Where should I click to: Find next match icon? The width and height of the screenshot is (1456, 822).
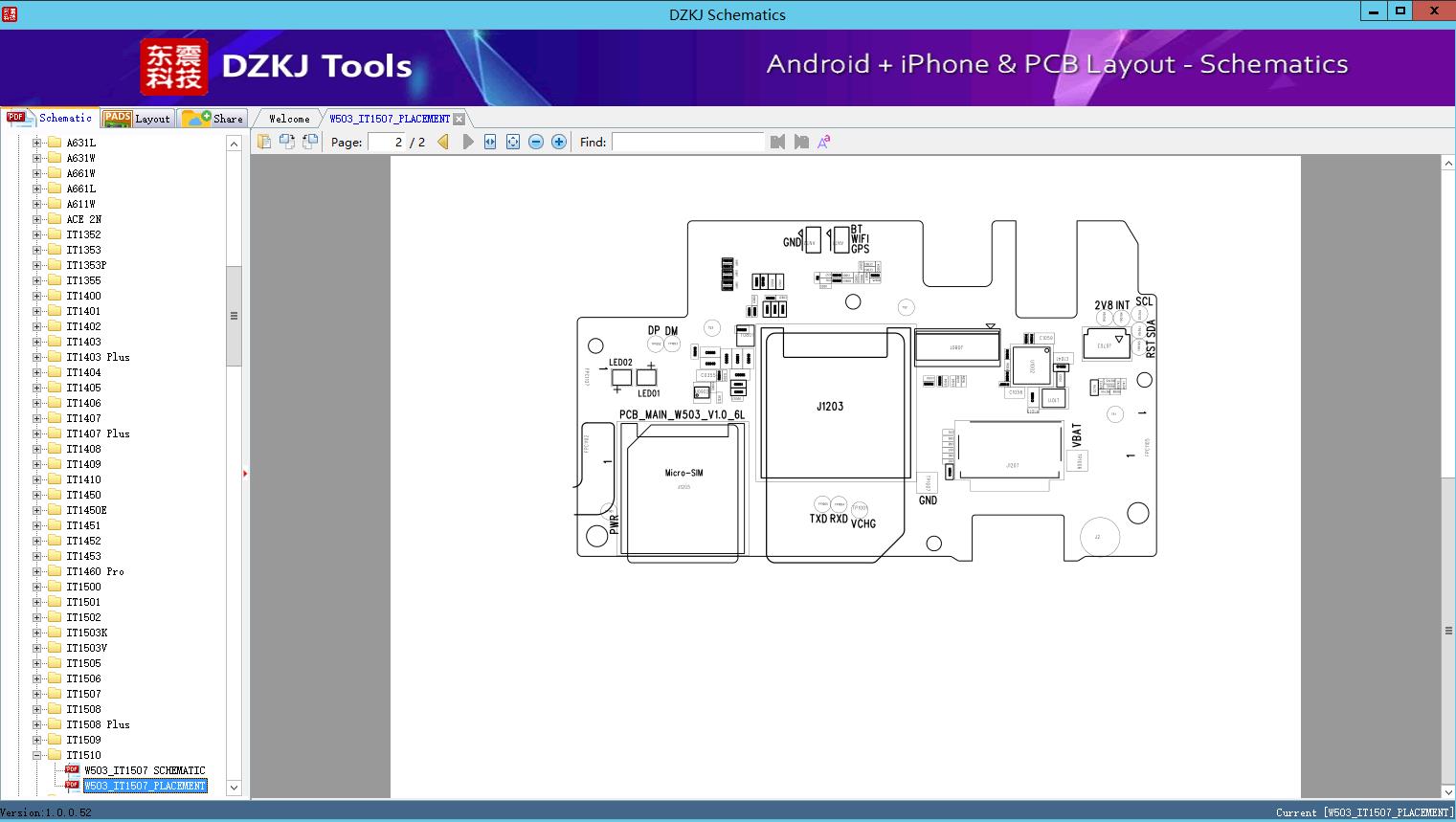[801, 142]
